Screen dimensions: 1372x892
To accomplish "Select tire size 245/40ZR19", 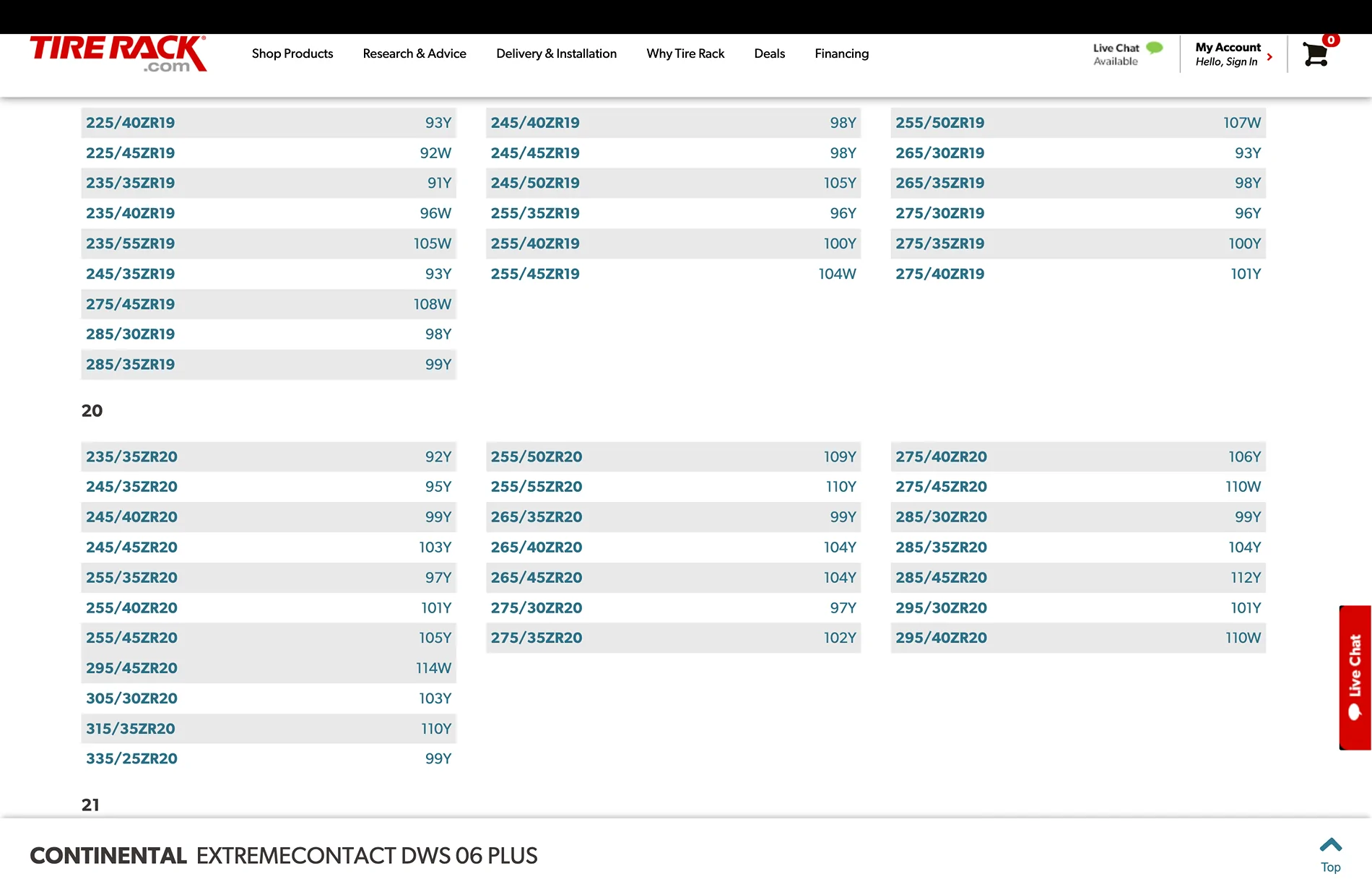I will point(673,123).
